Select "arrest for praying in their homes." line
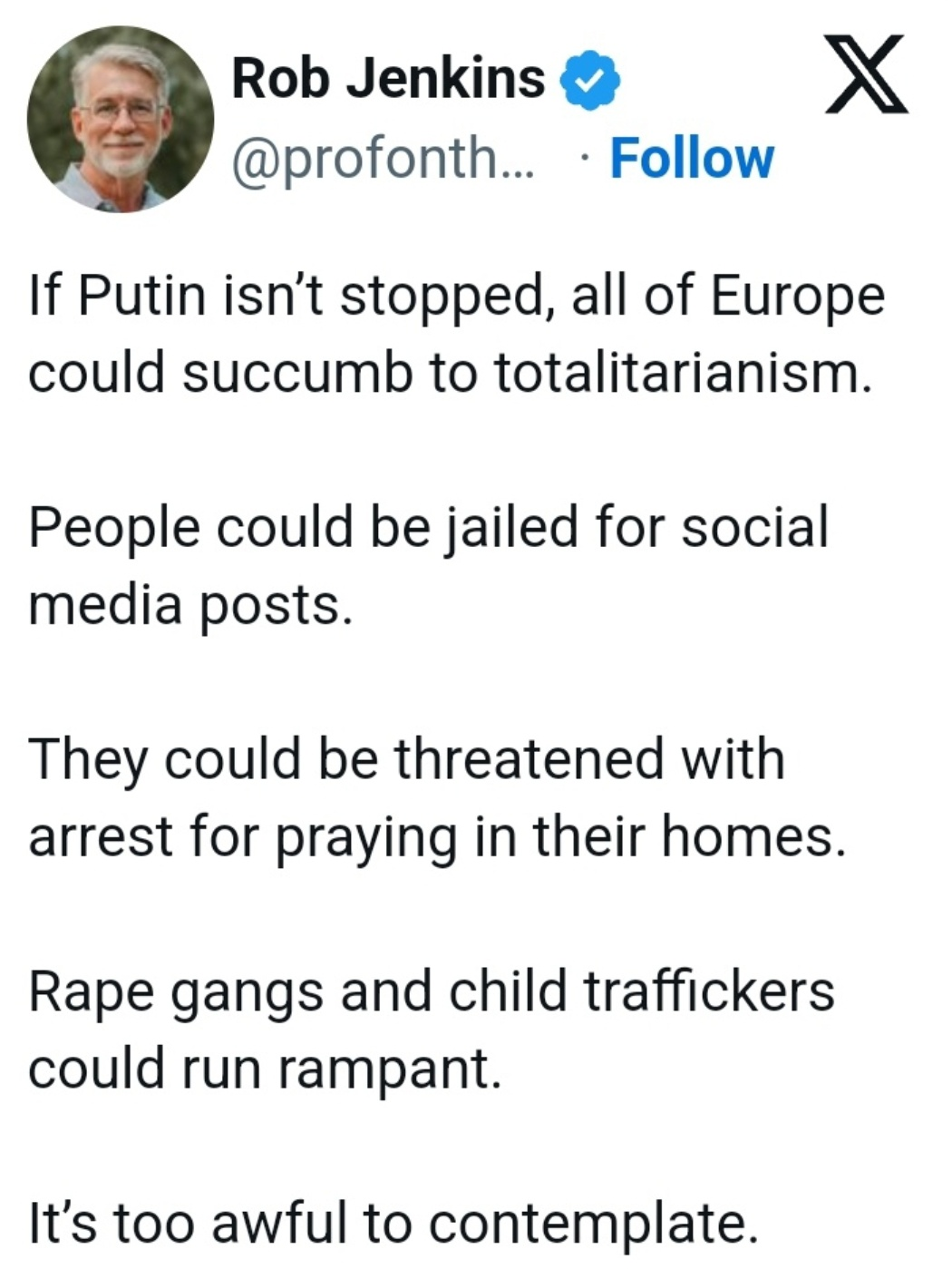 437,836
